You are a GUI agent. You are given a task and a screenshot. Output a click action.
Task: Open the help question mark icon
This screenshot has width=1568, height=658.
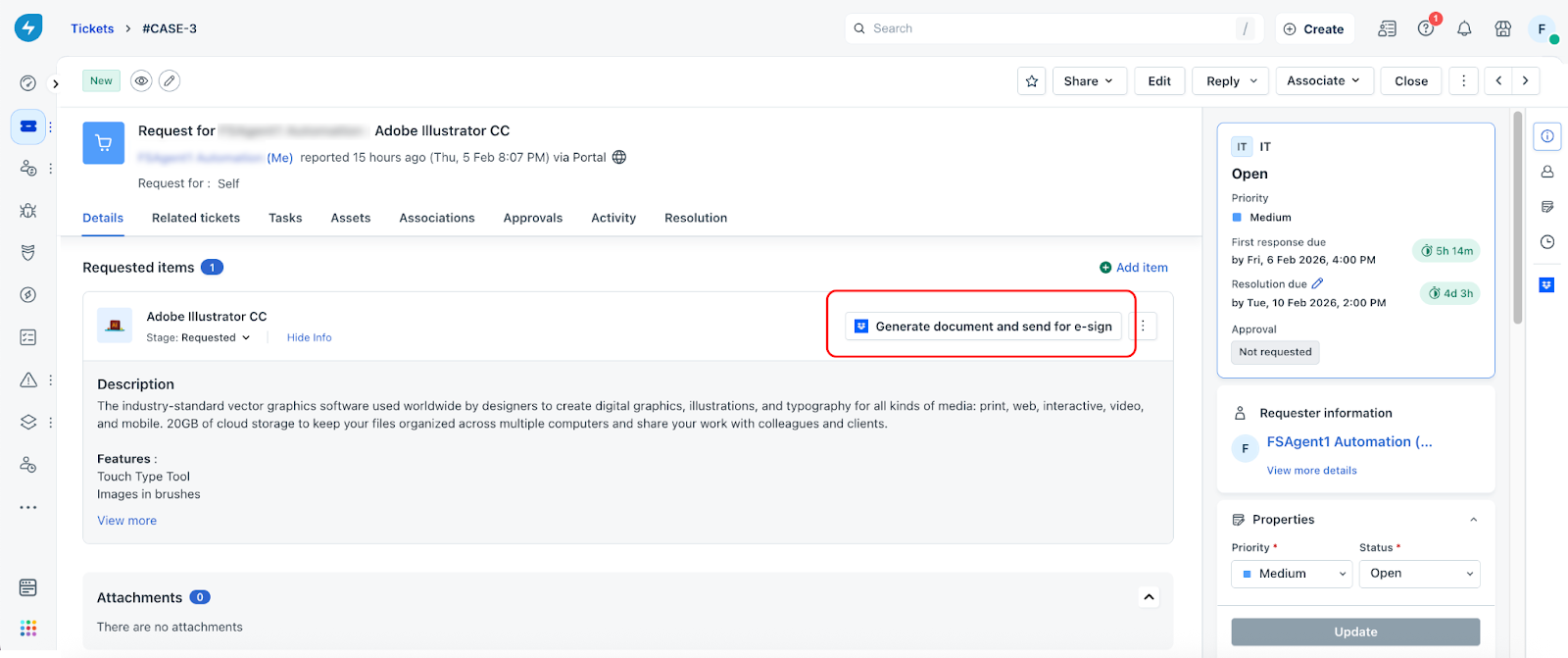(1426, 28)
